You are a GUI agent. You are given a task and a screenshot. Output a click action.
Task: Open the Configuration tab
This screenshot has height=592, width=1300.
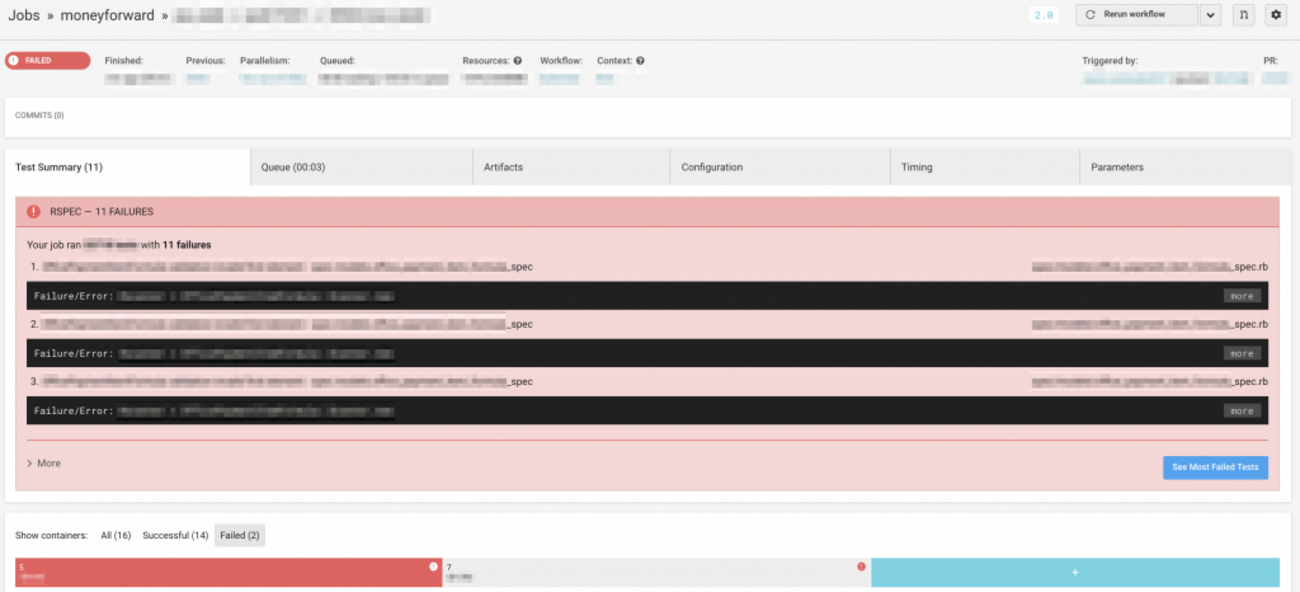click(780, 167)
